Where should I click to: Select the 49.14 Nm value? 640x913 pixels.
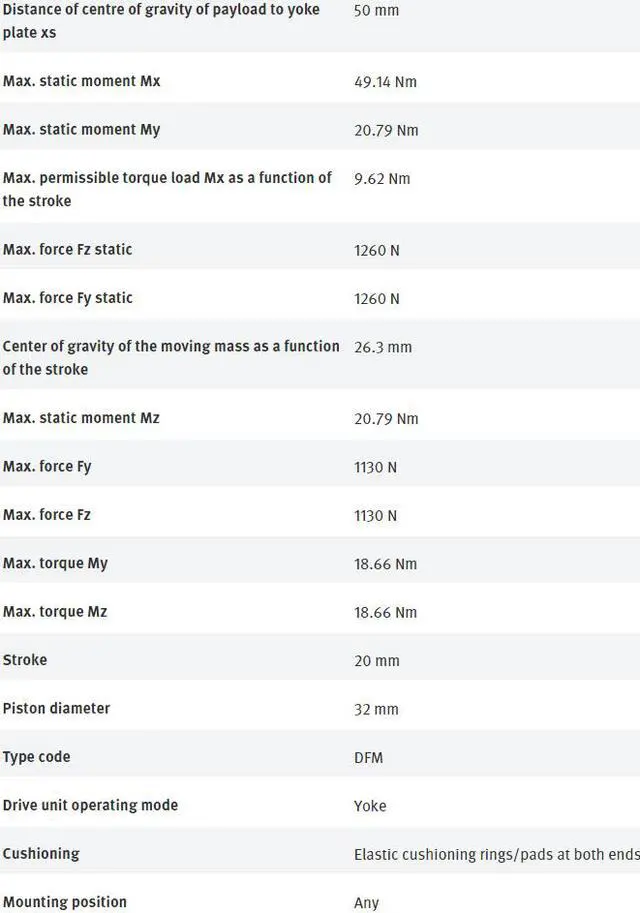point(385,82)
